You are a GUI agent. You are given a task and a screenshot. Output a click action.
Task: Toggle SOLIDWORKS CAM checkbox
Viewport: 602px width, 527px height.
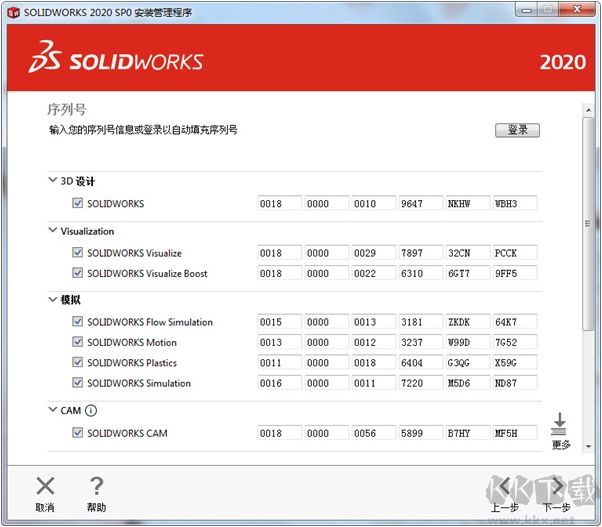click(x=78, y=433)
